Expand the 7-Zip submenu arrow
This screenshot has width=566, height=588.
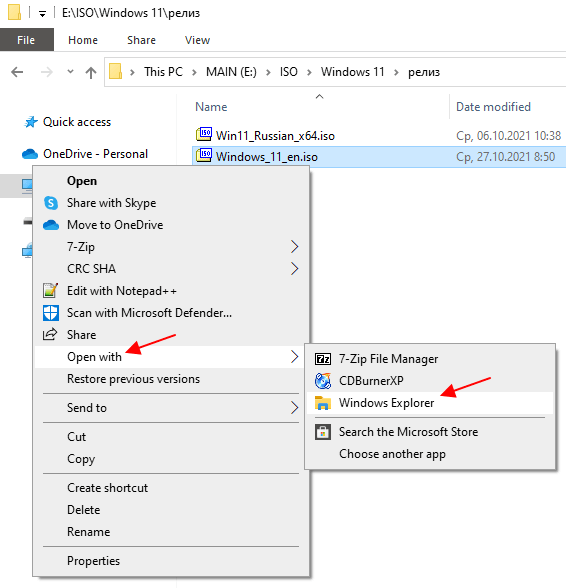294,247
